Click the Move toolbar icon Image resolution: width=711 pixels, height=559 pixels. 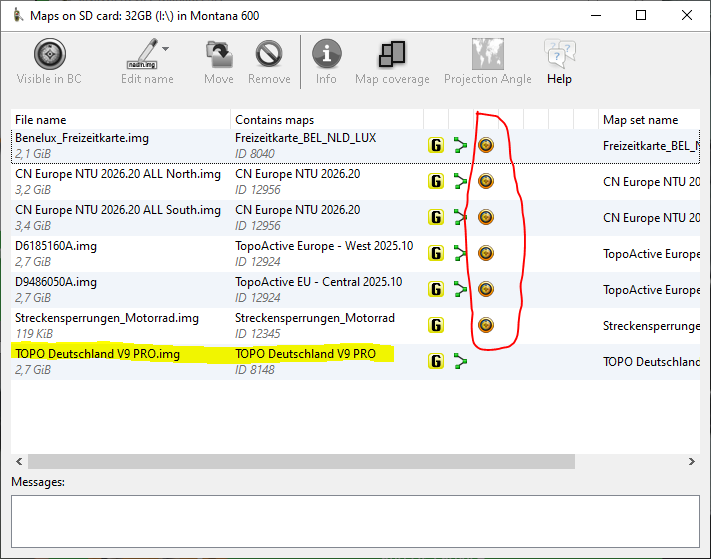[219, 54]
